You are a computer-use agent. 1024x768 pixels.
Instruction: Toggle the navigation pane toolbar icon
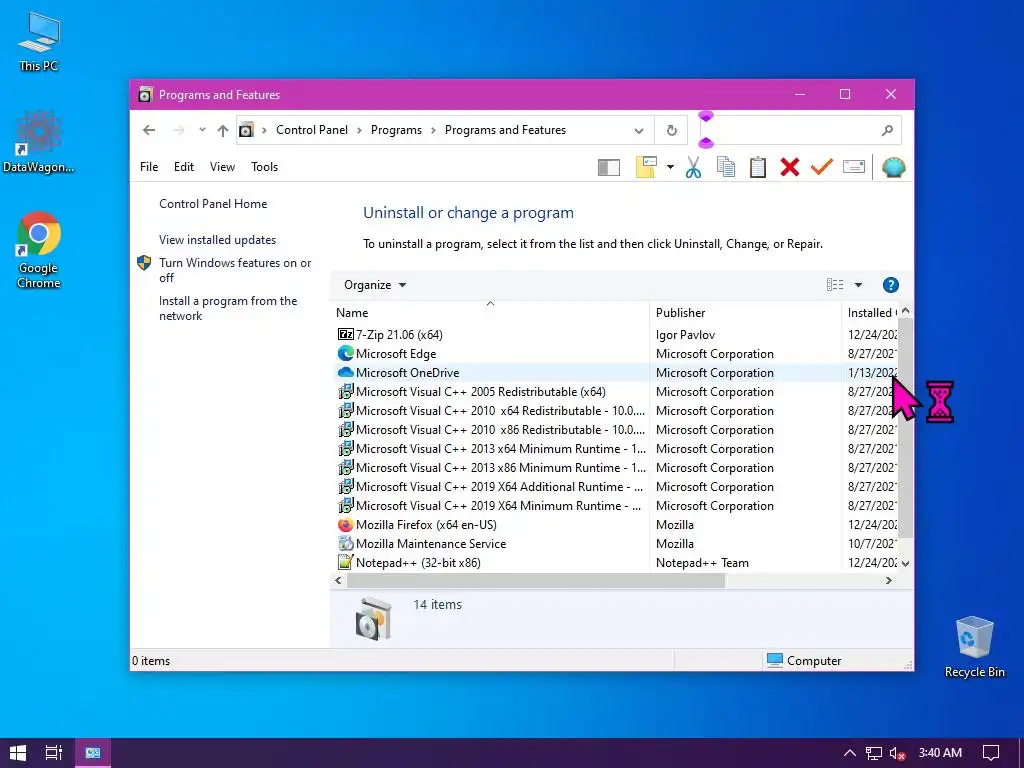point(609,168)
